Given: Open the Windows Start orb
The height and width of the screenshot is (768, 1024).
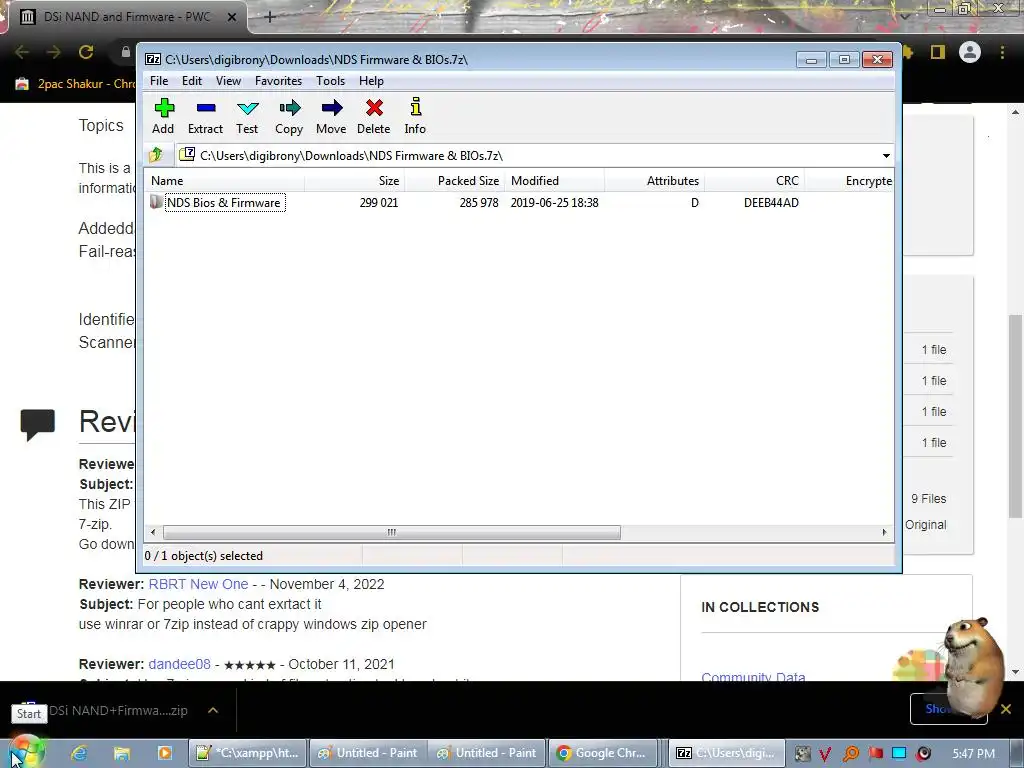Looking at the screenshot, I should coord(27,752).
